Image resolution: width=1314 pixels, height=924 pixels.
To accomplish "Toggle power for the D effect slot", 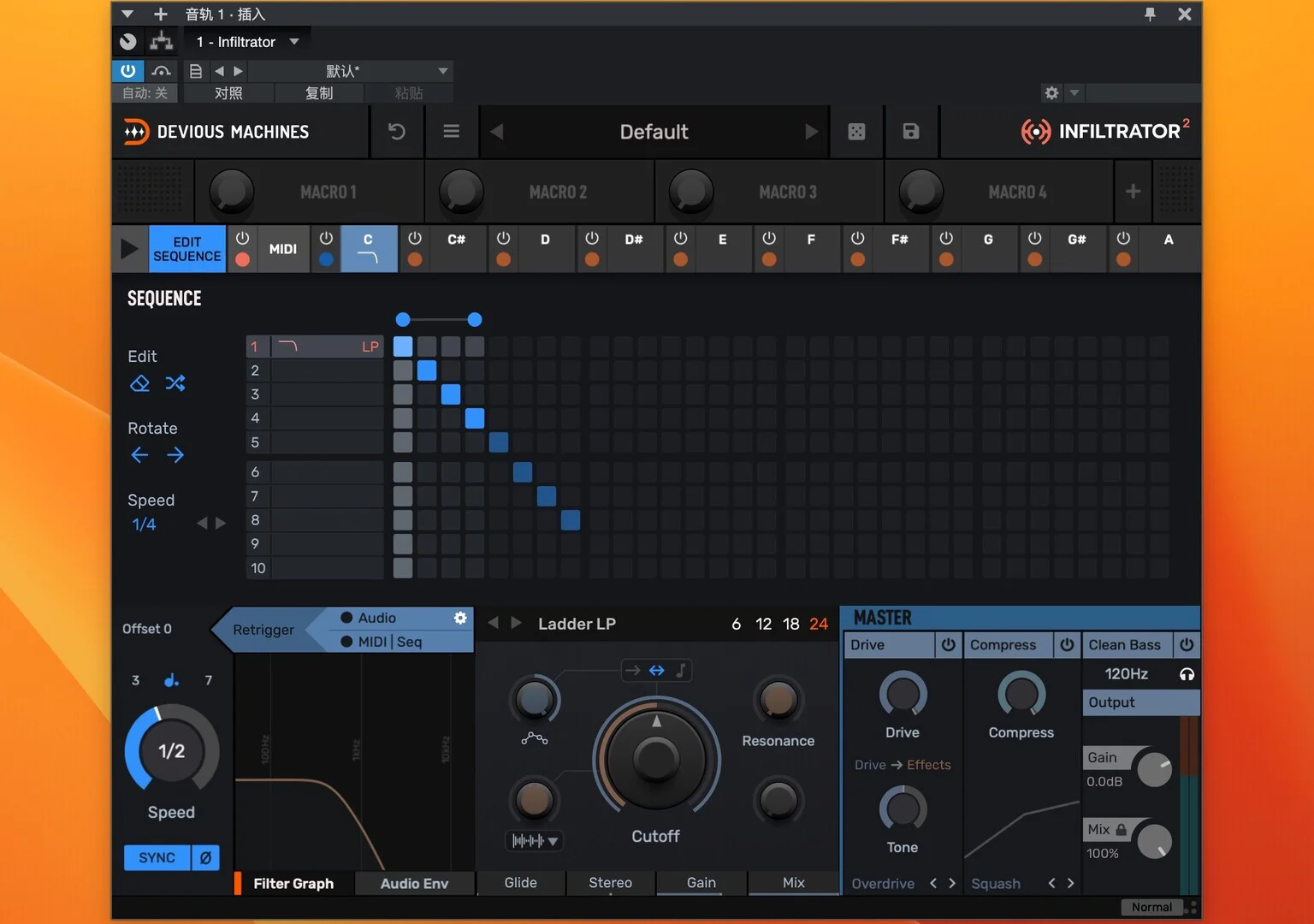I will tap(503, 239).
